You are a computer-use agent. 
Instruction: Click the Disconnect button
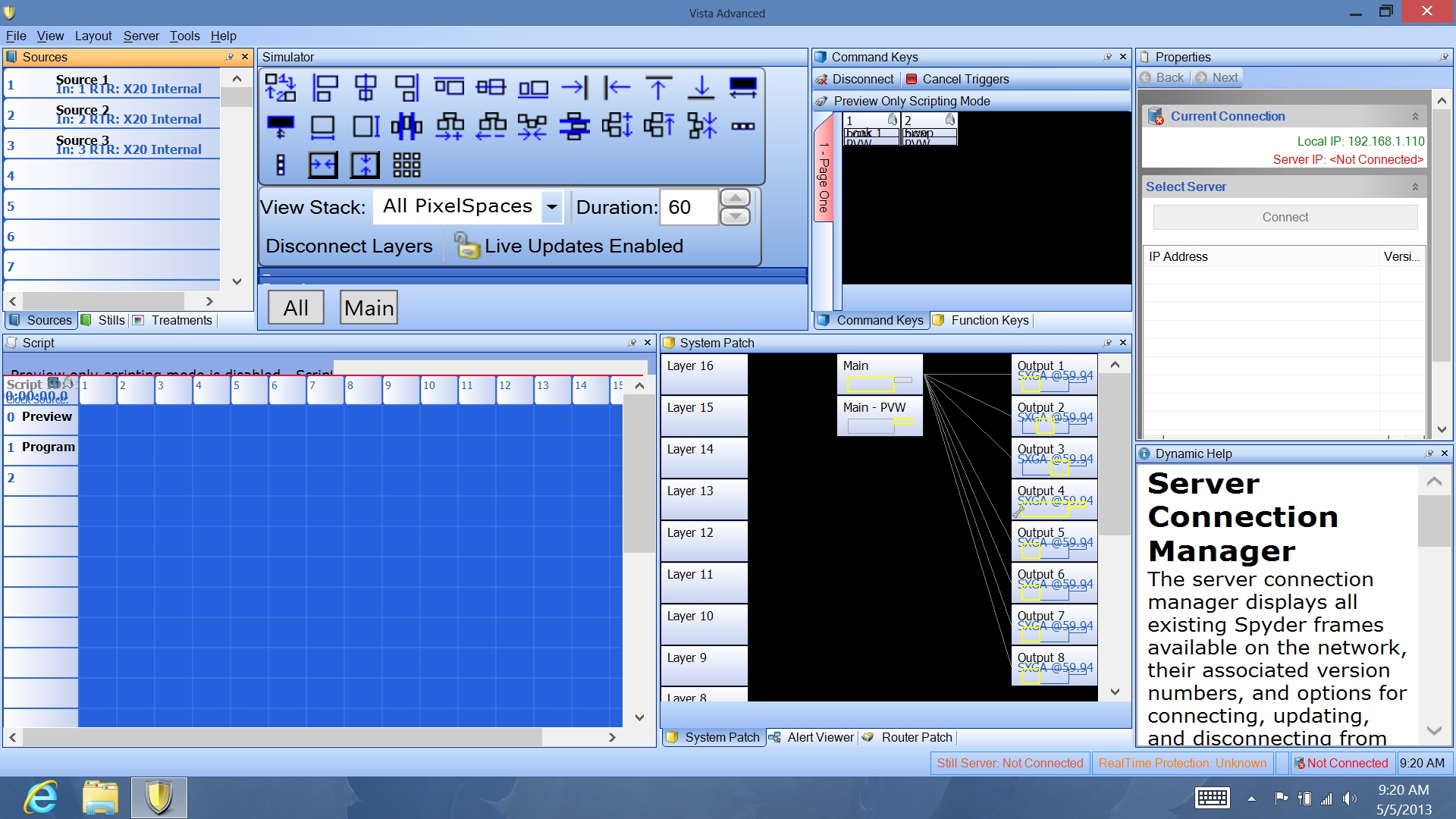click(x=855, y=79)
